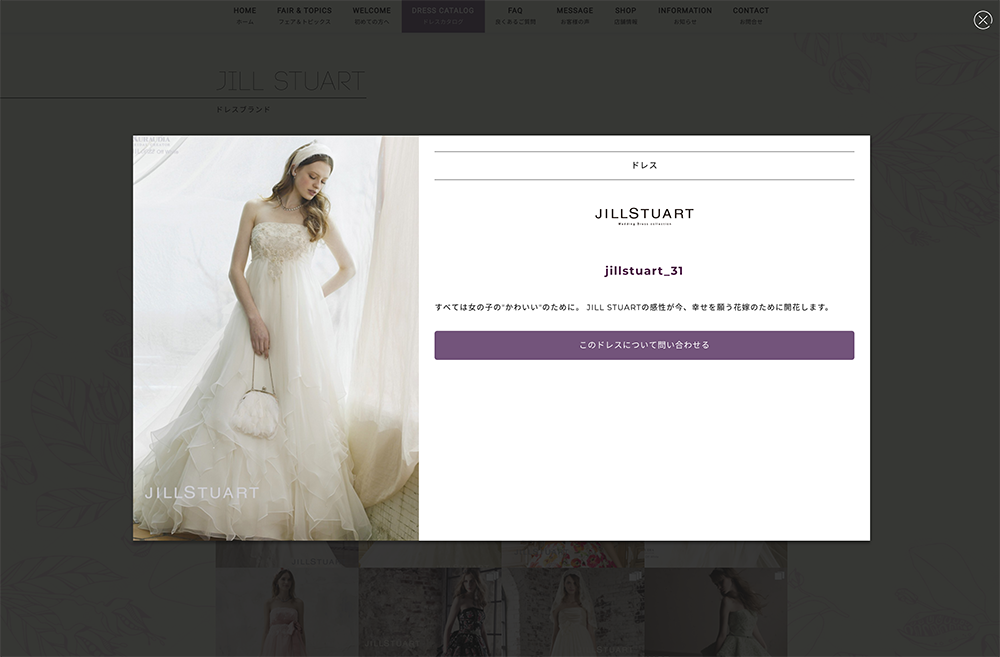Open the MESSAGE menu item

tap(575, 15)
